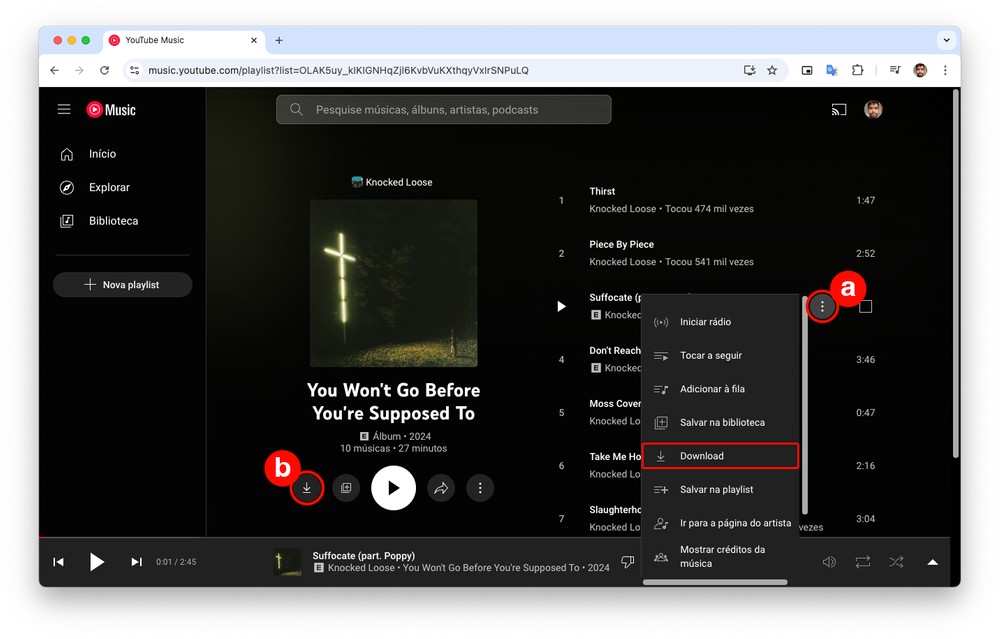Screen dimensions: 1000x639
Task: Click the cast to device icon
Action: point(839,110)
